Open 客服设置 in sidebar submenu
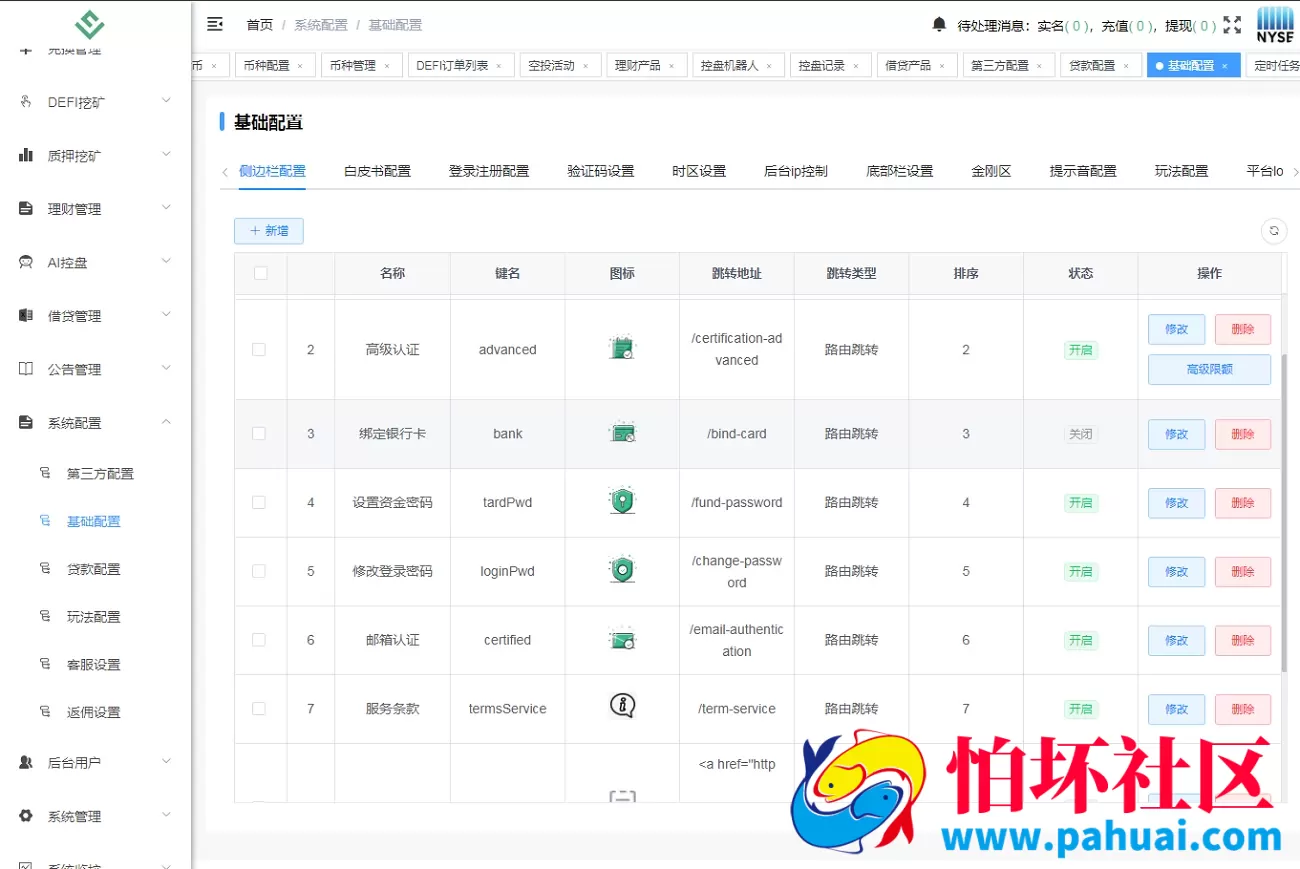The height and width of the screenshot is (869, 1300). (x=95, y=664)
